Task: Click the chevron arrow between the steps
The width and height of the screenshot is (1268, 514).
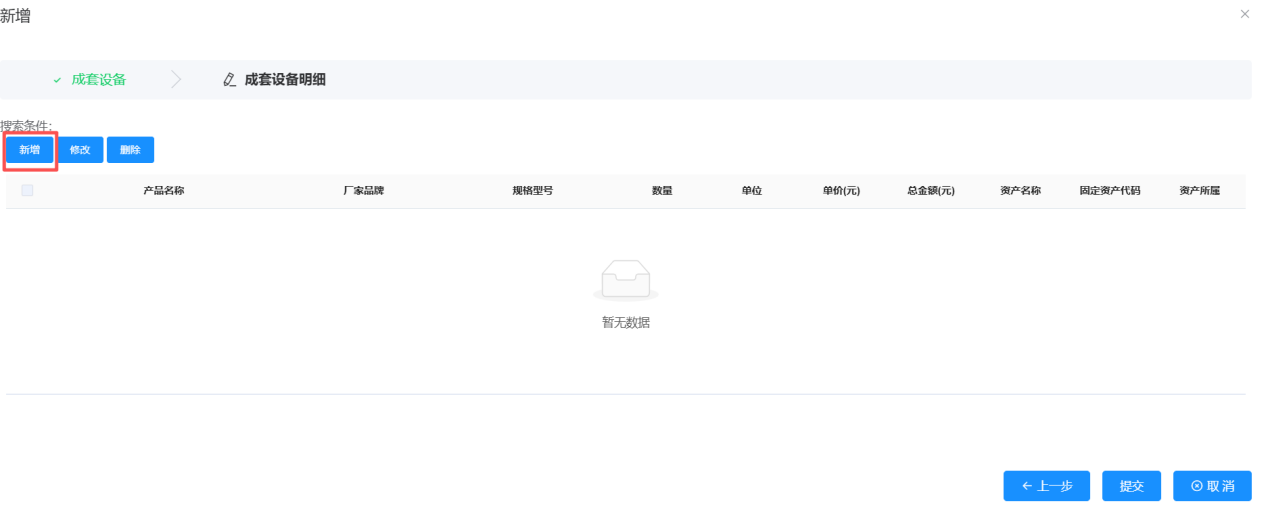Action: click(x=176, y=80)
